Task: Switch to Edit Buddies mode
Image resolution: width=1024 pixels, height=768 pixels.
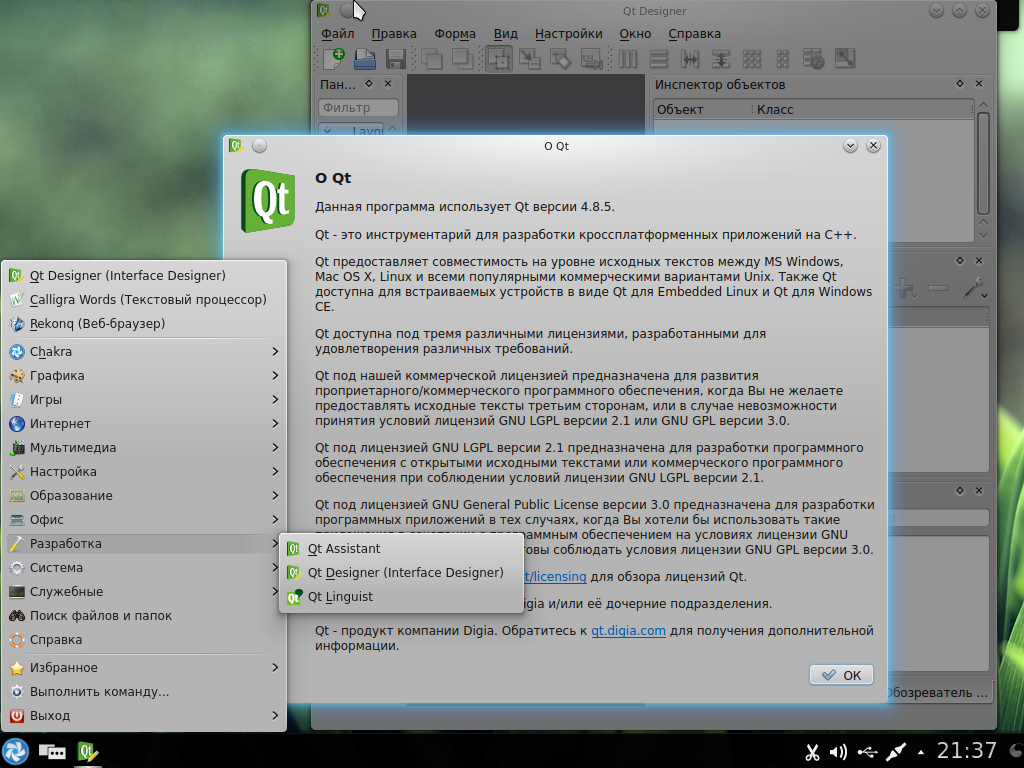Action: click(560, 59)
